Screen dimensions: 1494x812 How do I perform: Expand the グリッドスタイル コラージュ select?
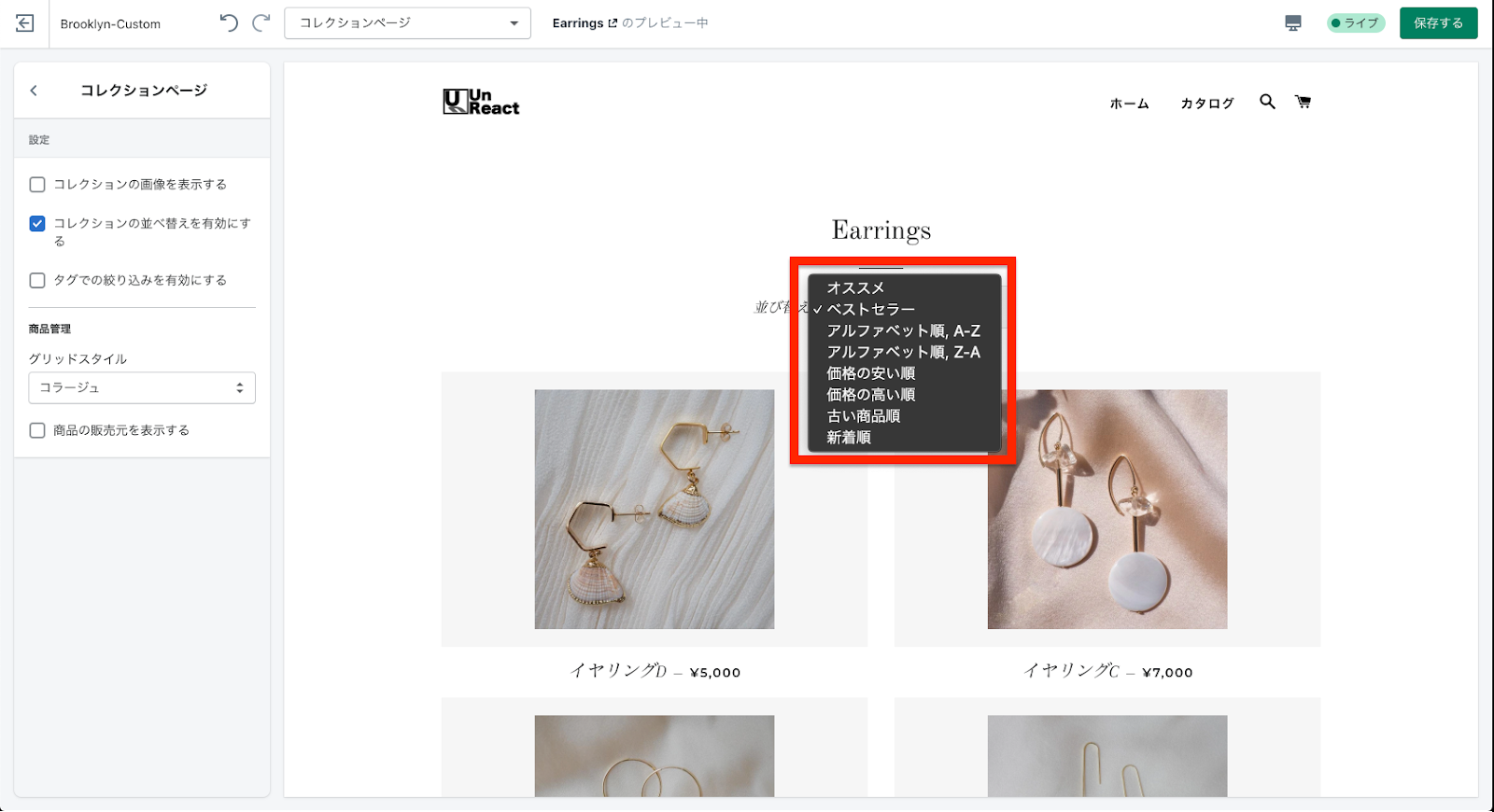pos(142,388)
